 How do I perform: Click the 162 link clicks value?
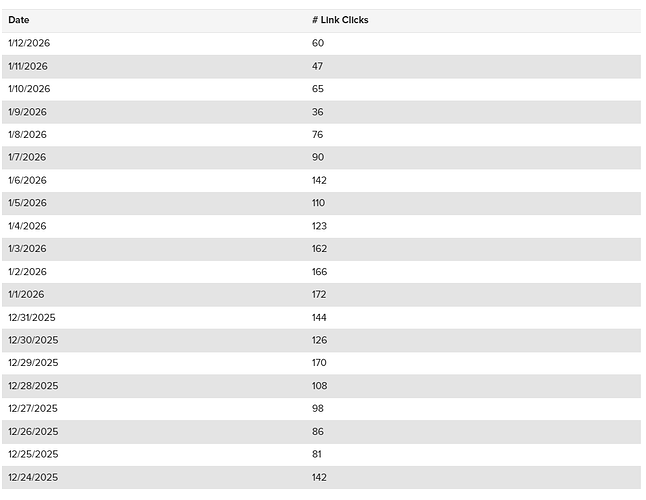point(319,248)
